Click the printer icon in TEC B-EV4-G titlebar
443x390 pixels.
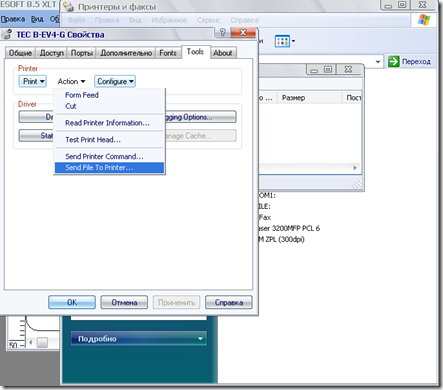(x=7, y=35)
